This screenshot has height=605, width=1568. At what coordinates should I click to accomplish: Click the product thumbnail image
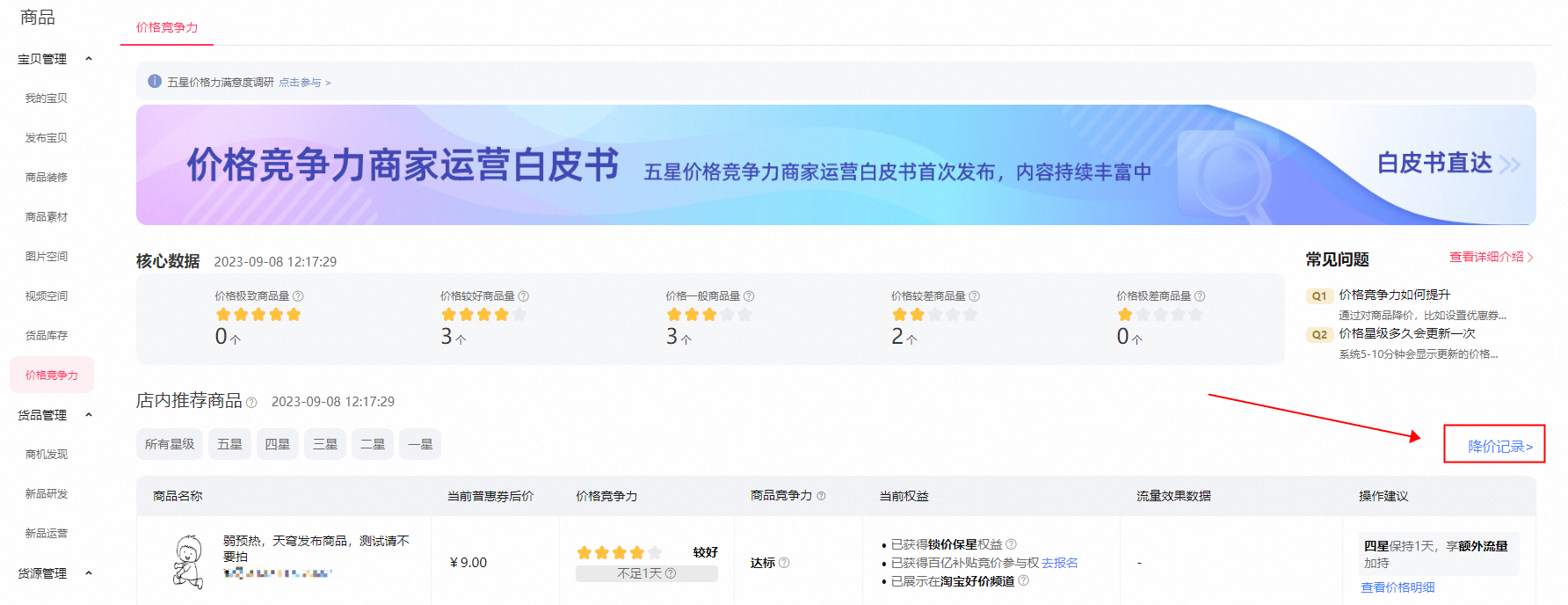(187, 562)
